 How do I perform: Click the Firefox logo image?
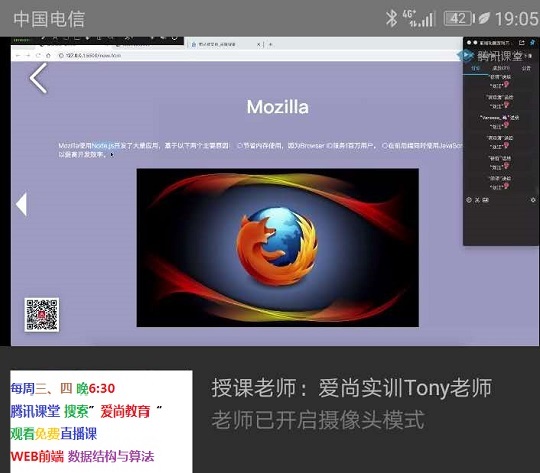(x=278, y=247)
